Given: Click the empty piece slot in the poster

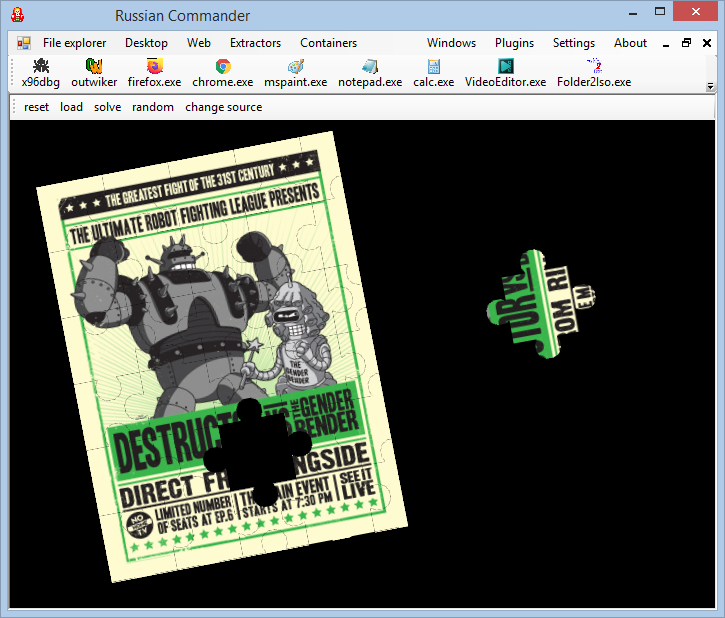Looking at the screenshot, I should click(x=258, y=452).
